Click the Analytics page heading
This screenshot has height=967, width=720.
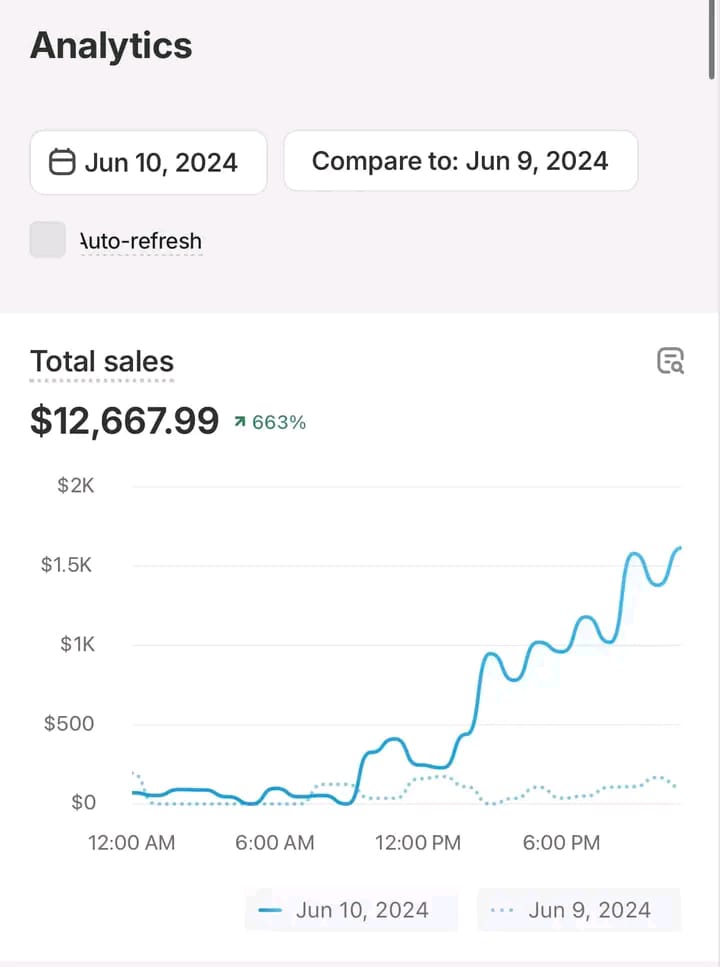click(111, 46)
